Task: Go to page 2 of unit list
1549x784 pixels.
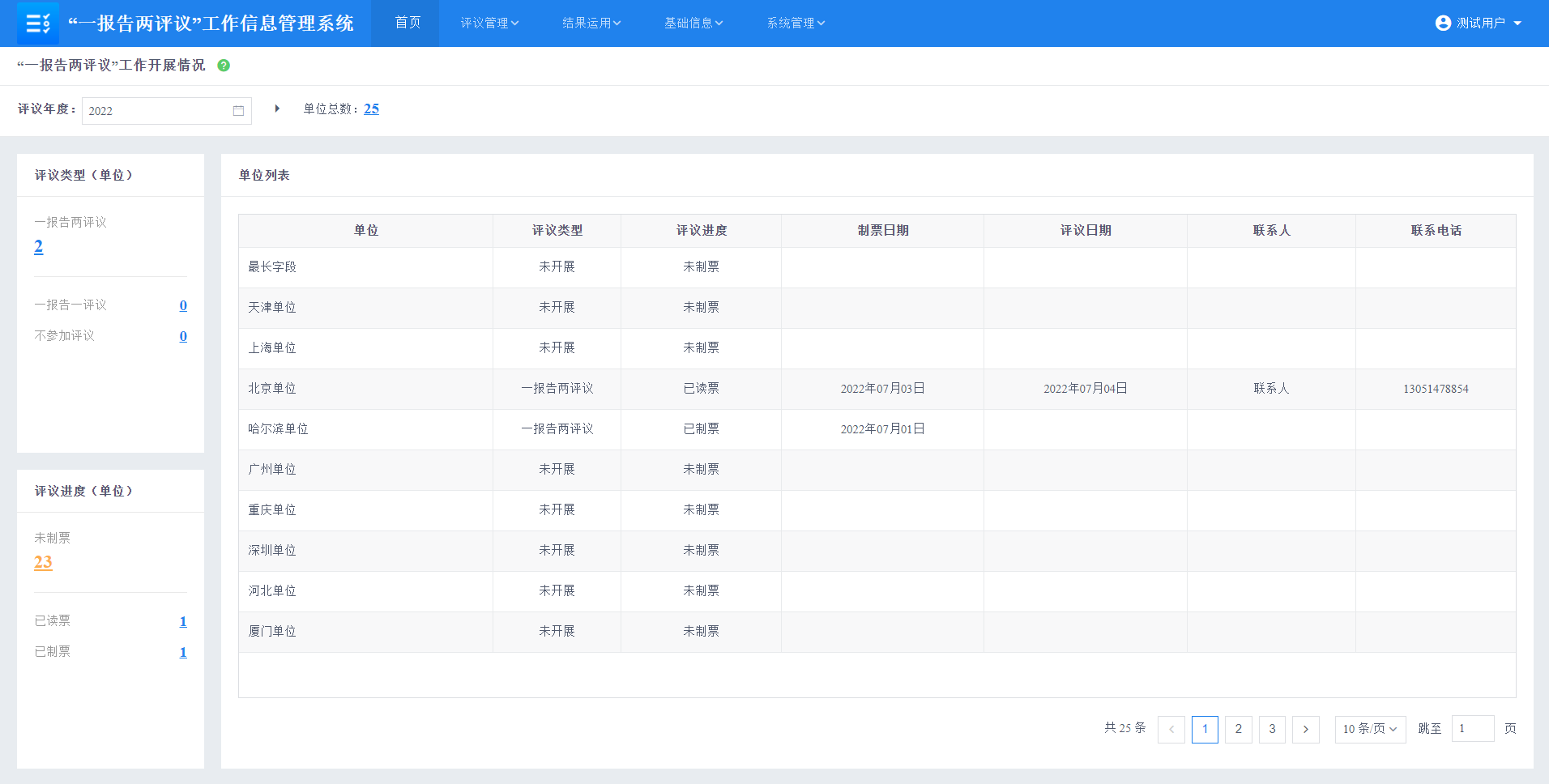Action: point(1238,729)
